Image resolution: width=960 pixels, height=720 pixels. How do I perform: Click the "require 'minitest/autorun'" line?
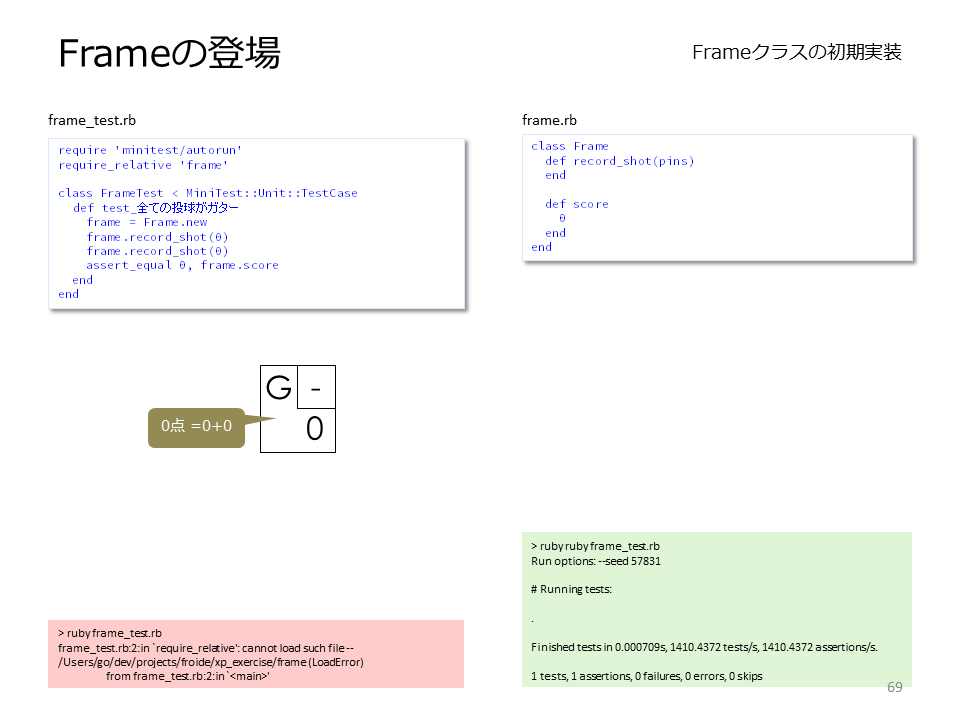click(x=150, y=150)
